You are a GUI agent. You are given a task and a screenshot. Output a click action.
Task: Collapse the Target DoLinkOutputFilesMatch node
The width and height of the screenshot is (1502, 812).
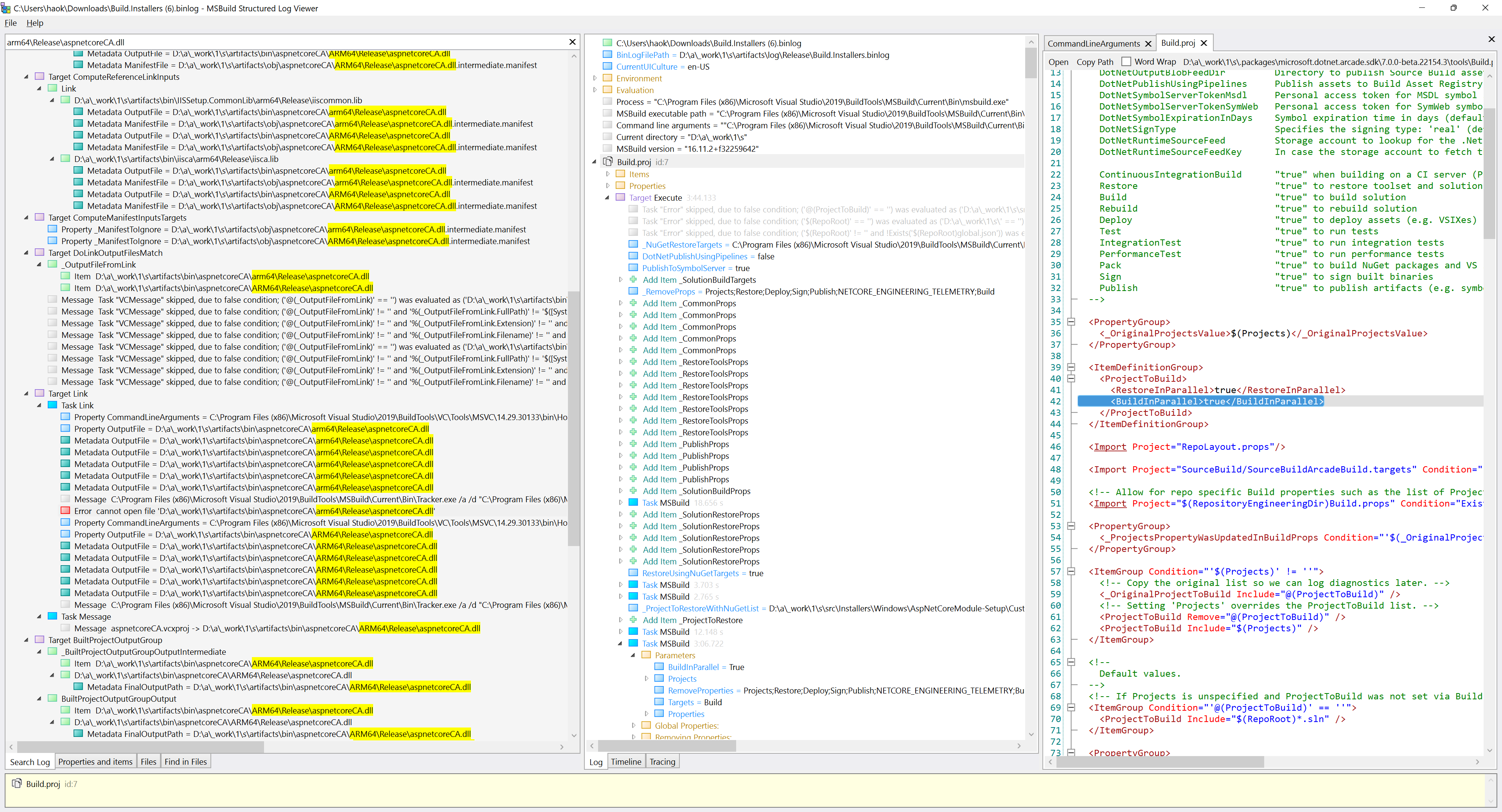[x=26, y=252]
